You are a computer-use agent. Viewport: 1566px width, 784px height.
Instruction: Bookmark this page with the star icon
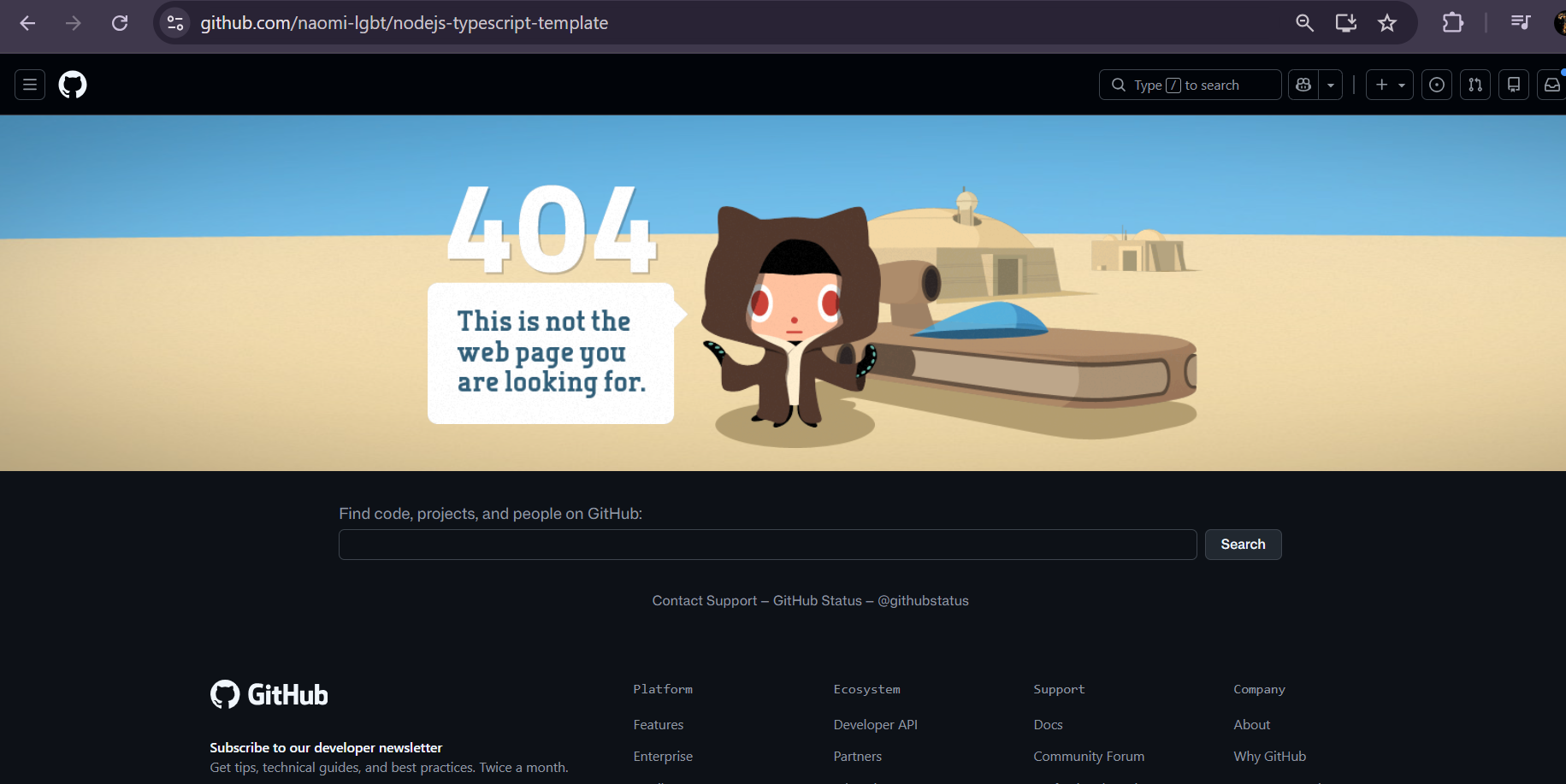(1387, 23)
